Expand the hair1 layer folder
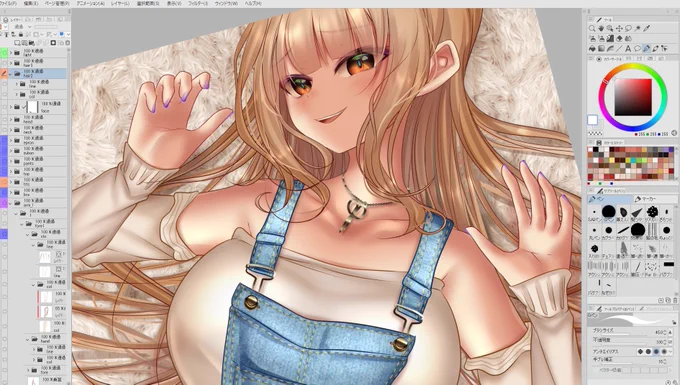680x385 pixels. 11,64
